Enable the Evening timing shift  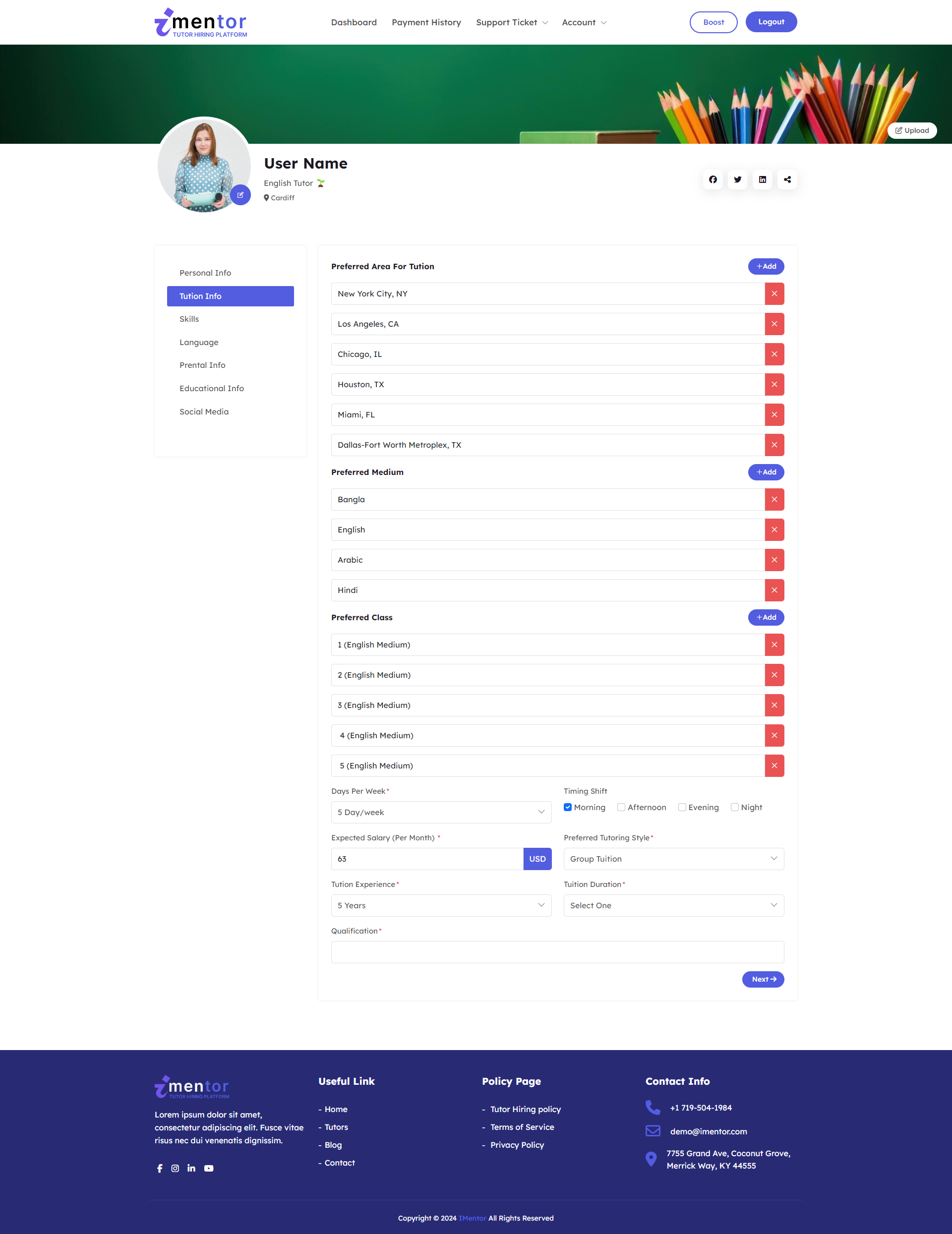click(x=682, y=807)
